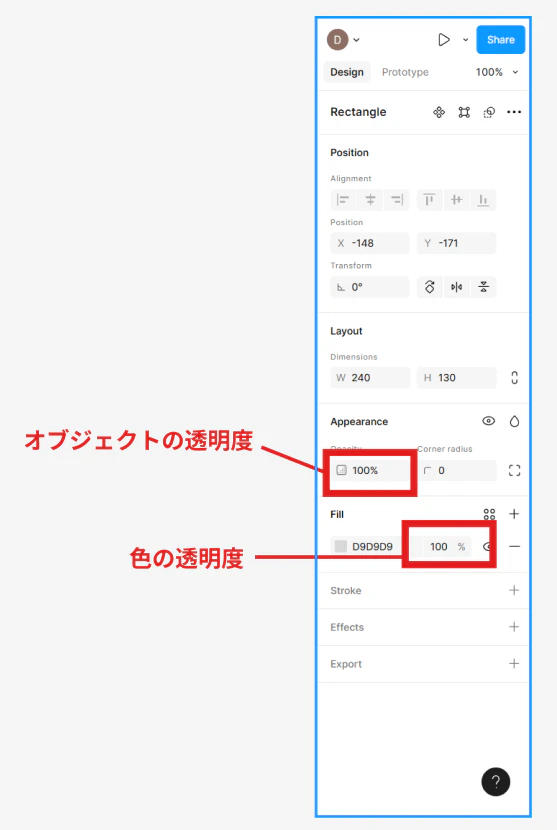Click the blend mode droplet icon
The height and width of the screenshot is (830, 557).
[x=514, y=421]
